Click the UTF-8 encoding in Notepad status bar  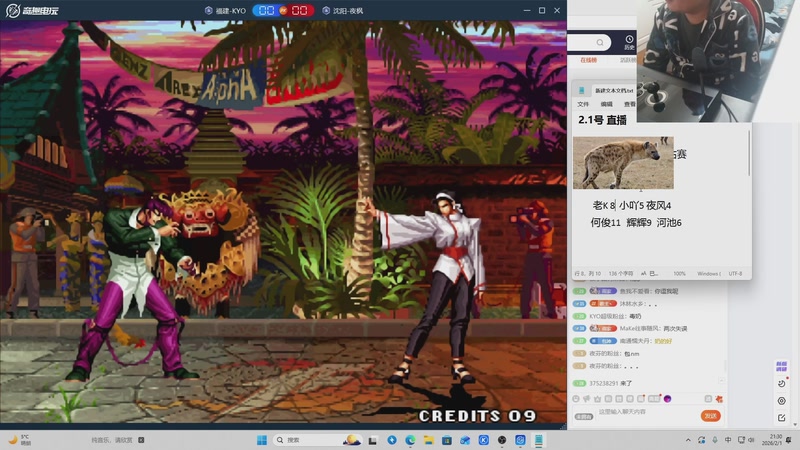tap(735, 274)
